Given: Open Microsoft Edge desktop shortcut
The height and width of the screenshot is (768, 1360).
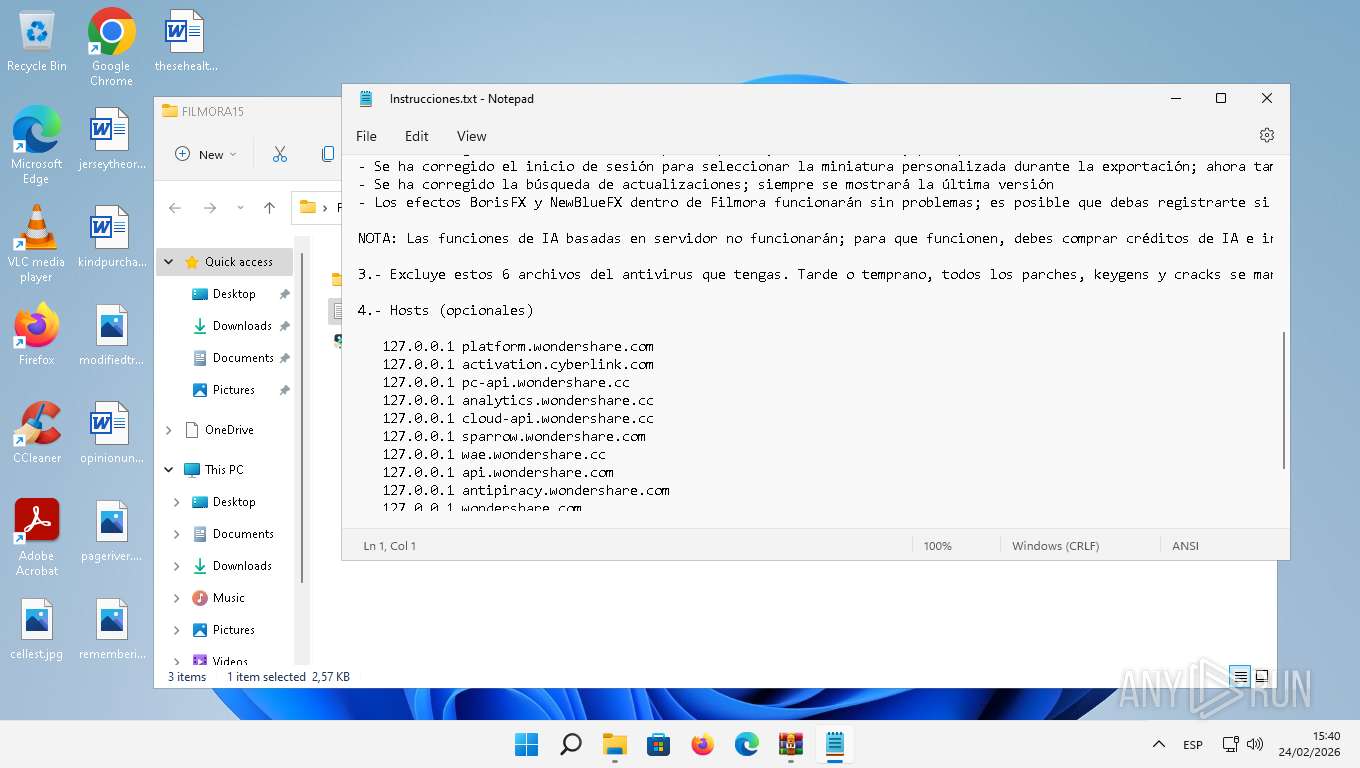Looking at the screenshot, I should tap(37, 145).
